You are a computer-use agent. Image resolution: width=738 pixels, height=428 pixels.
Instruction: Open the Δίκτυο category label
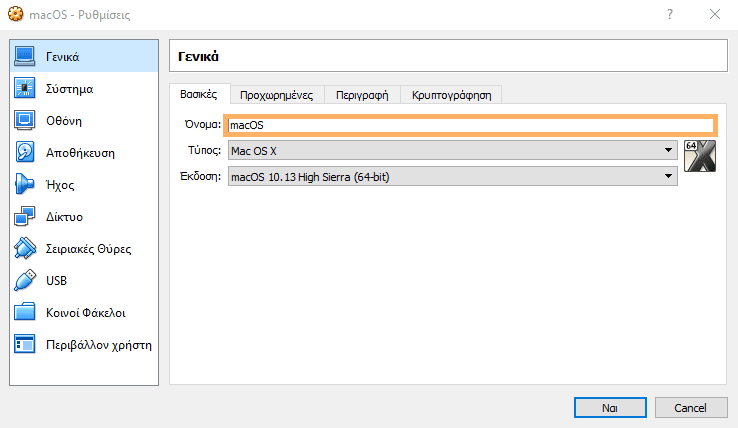(x=64, y=217)
